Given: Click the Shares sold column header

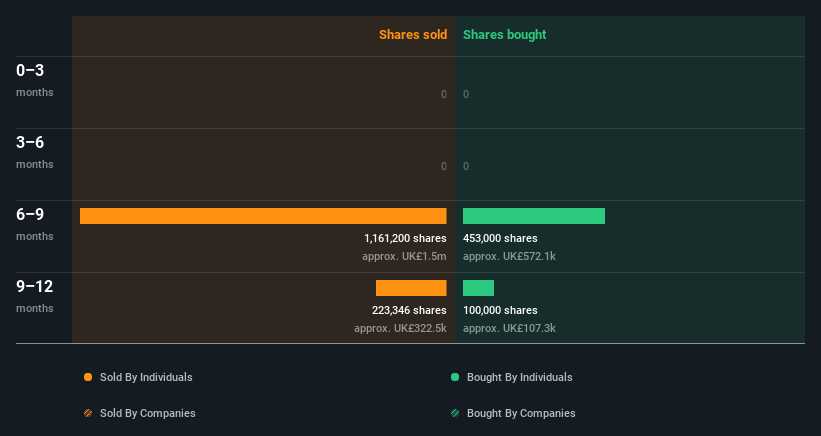Looking at the screenshot, I should [413, 35].
